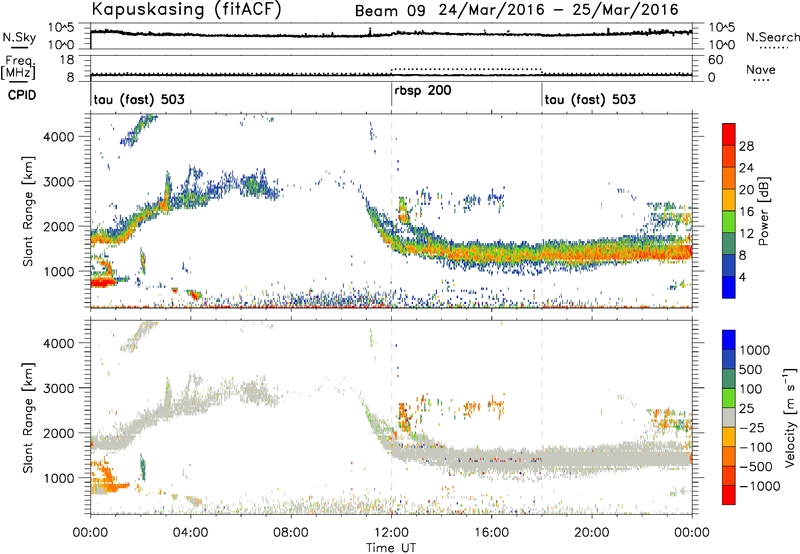Click the '3000' slant range tick on the velocity panel
The width and height of the screenshot is (800, 554).
point(59,388)
